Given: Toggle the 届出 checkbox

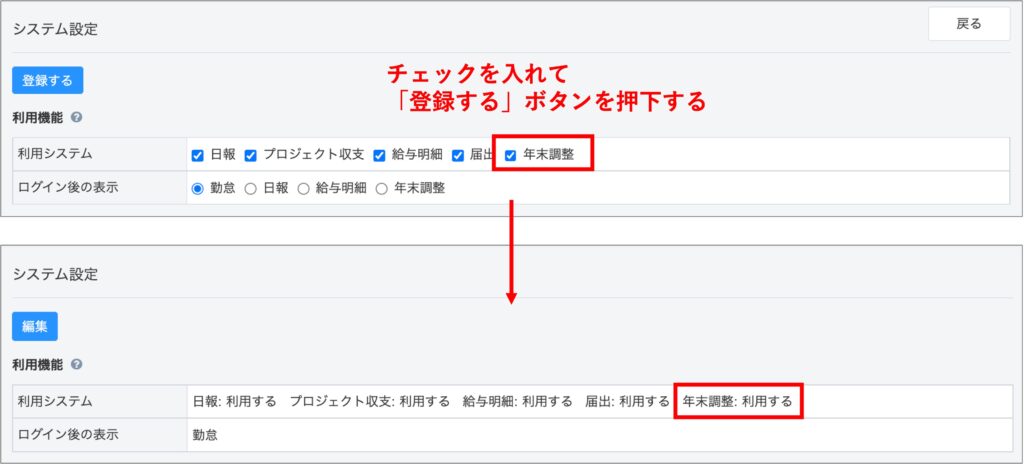Looking at the screenshot, I should pyautogui.click(x=458, y=156).
